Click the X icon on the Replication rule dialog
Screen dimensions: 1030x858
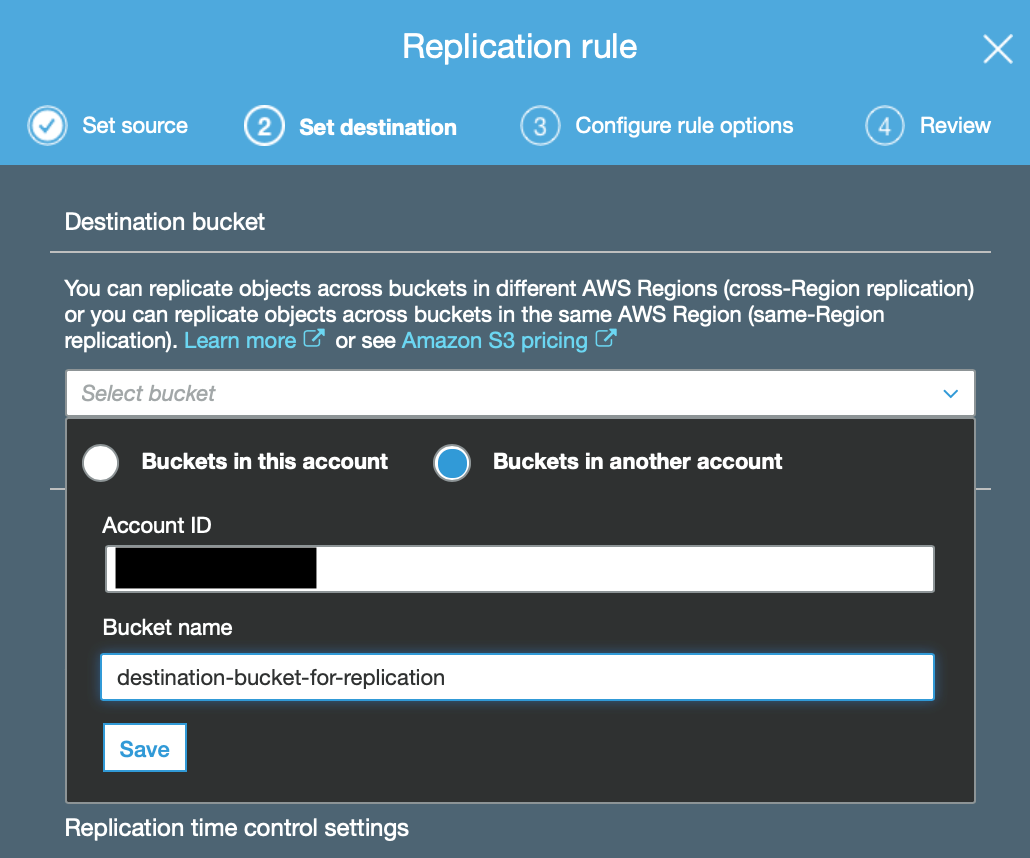click(x=997, y=48)
